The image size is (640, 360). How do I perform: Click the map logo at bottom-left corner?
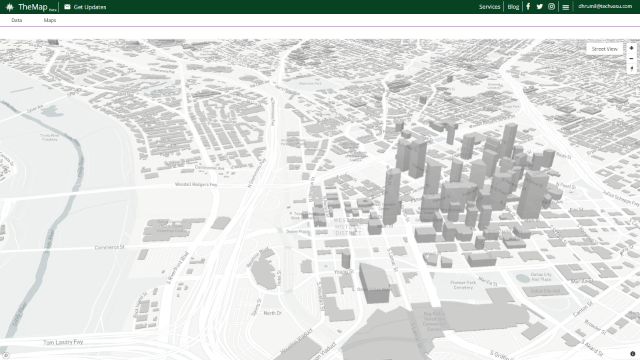tap(6, 355)
